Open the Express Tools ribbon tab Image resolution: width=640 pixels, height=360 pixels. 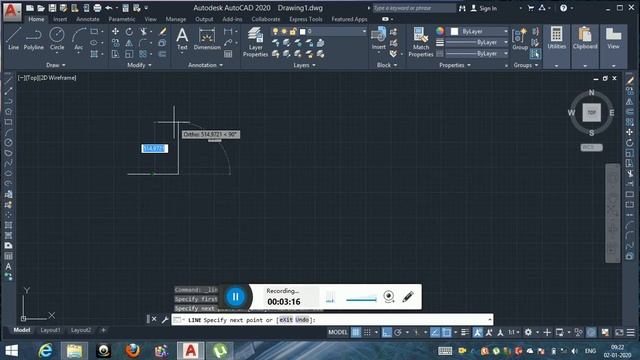point(306,19)
